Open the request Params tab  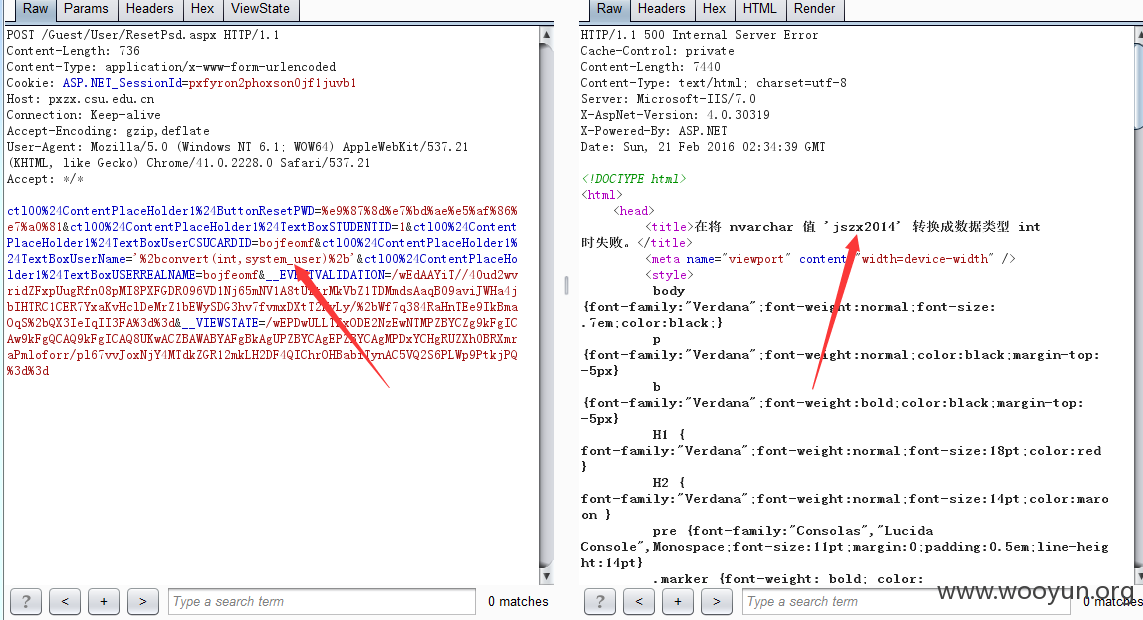click(86, 9)
